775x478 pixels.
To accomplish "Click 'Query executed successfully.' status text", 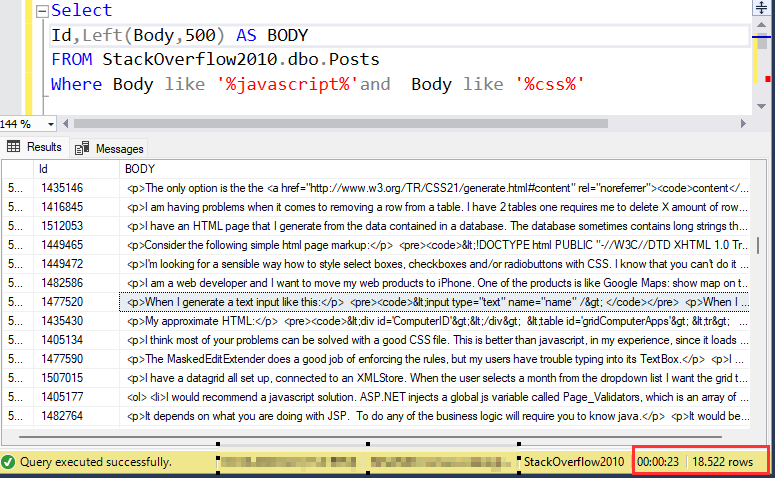I will [x=96, y=462].
